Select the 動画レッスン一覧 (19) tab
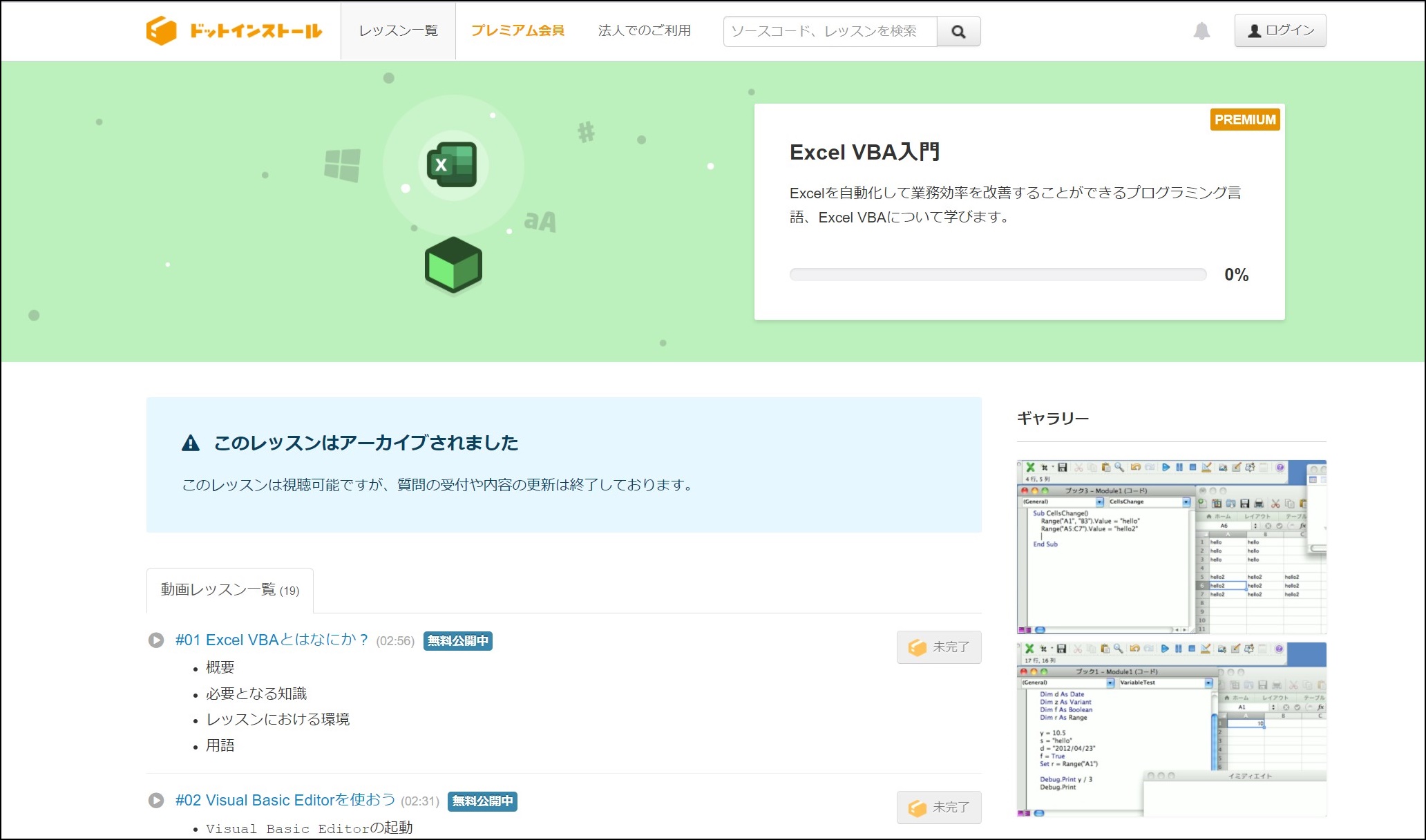Screen dimensions: 1426x840 [x=230, y=590]
